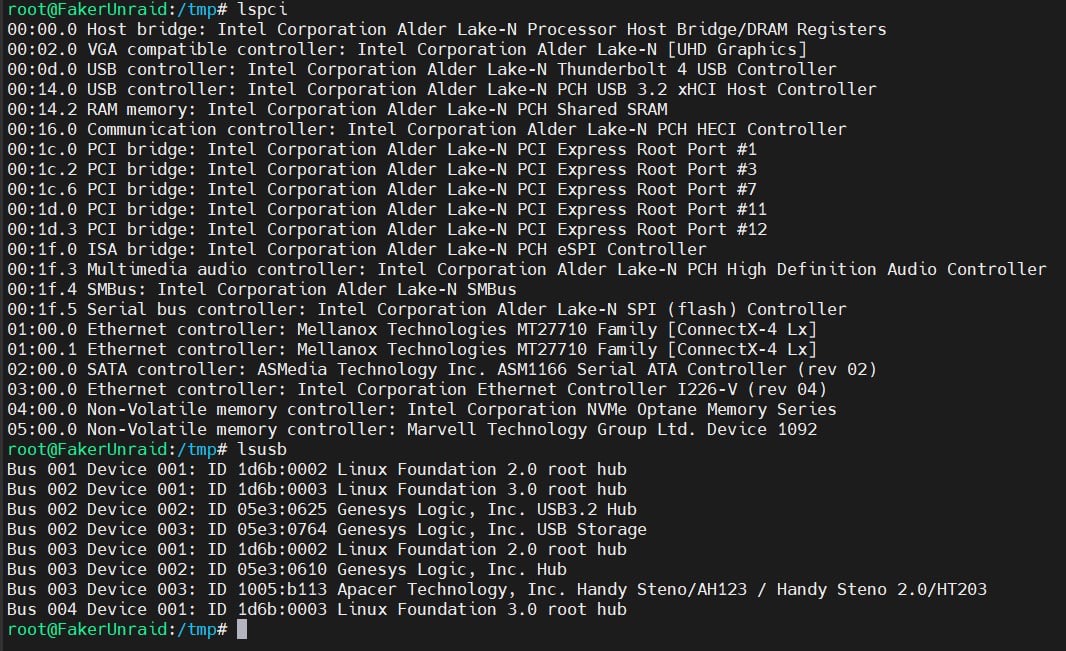
Task: Click the SPI (flash) Controller line
Action: 427,309
